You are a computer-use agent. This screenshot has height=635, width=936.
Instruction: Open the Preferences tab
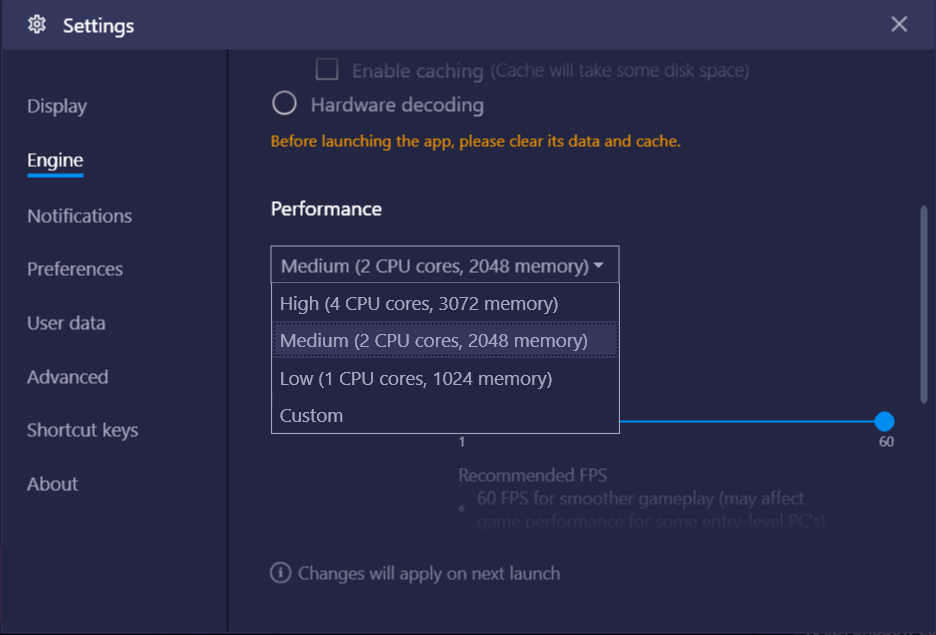75,269
